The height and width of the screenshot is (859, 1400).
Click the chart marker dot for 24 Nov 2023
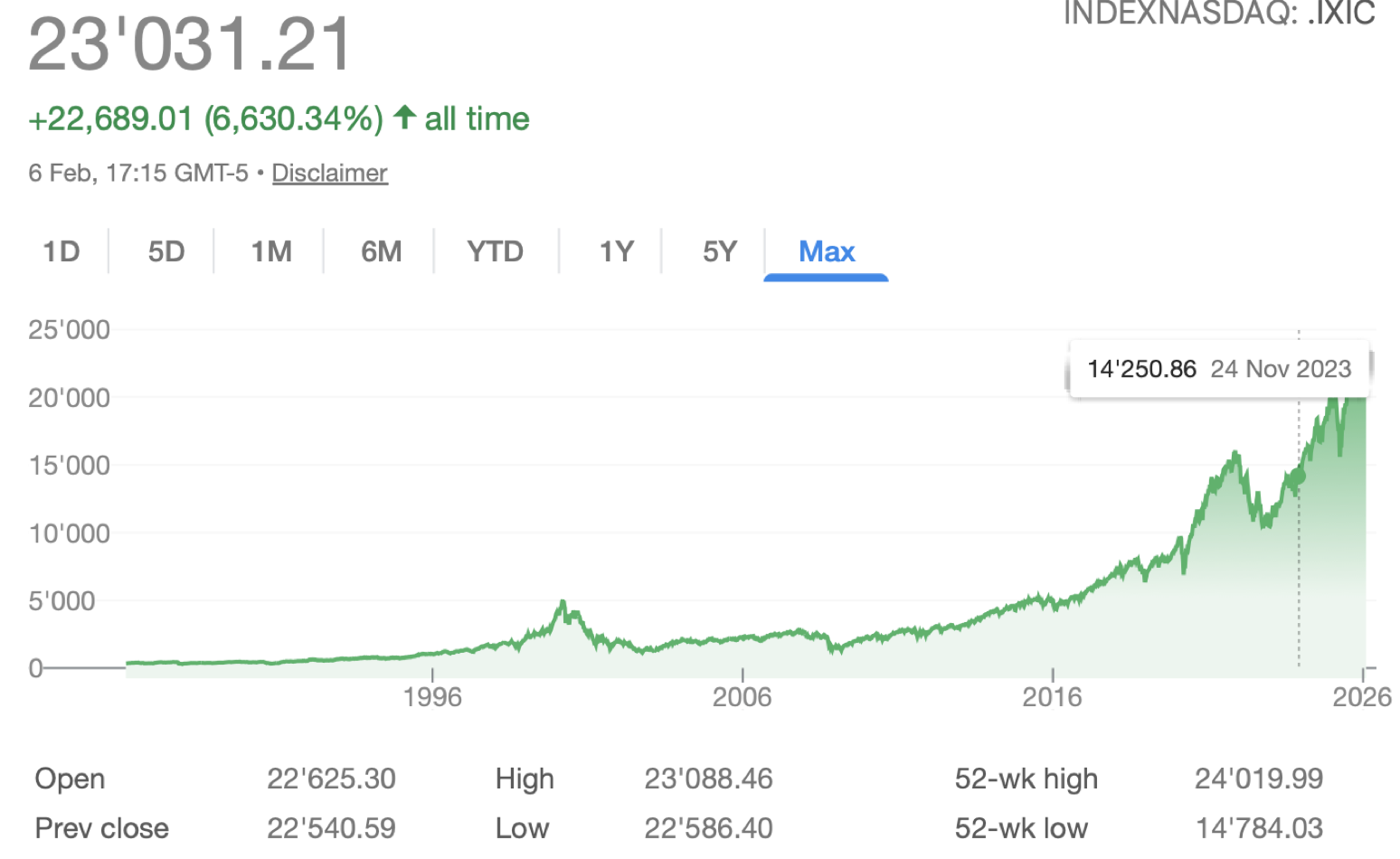click(1299, 475)
